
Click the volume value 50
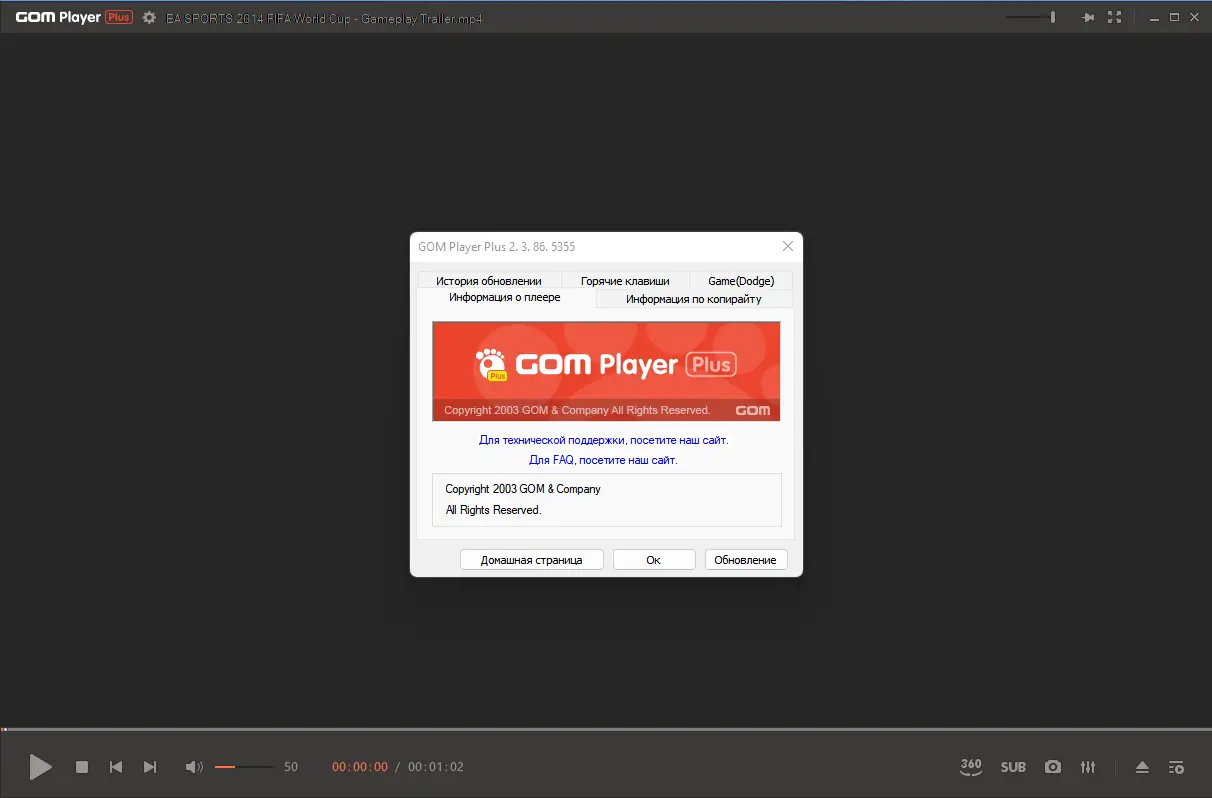coord(291,767)
